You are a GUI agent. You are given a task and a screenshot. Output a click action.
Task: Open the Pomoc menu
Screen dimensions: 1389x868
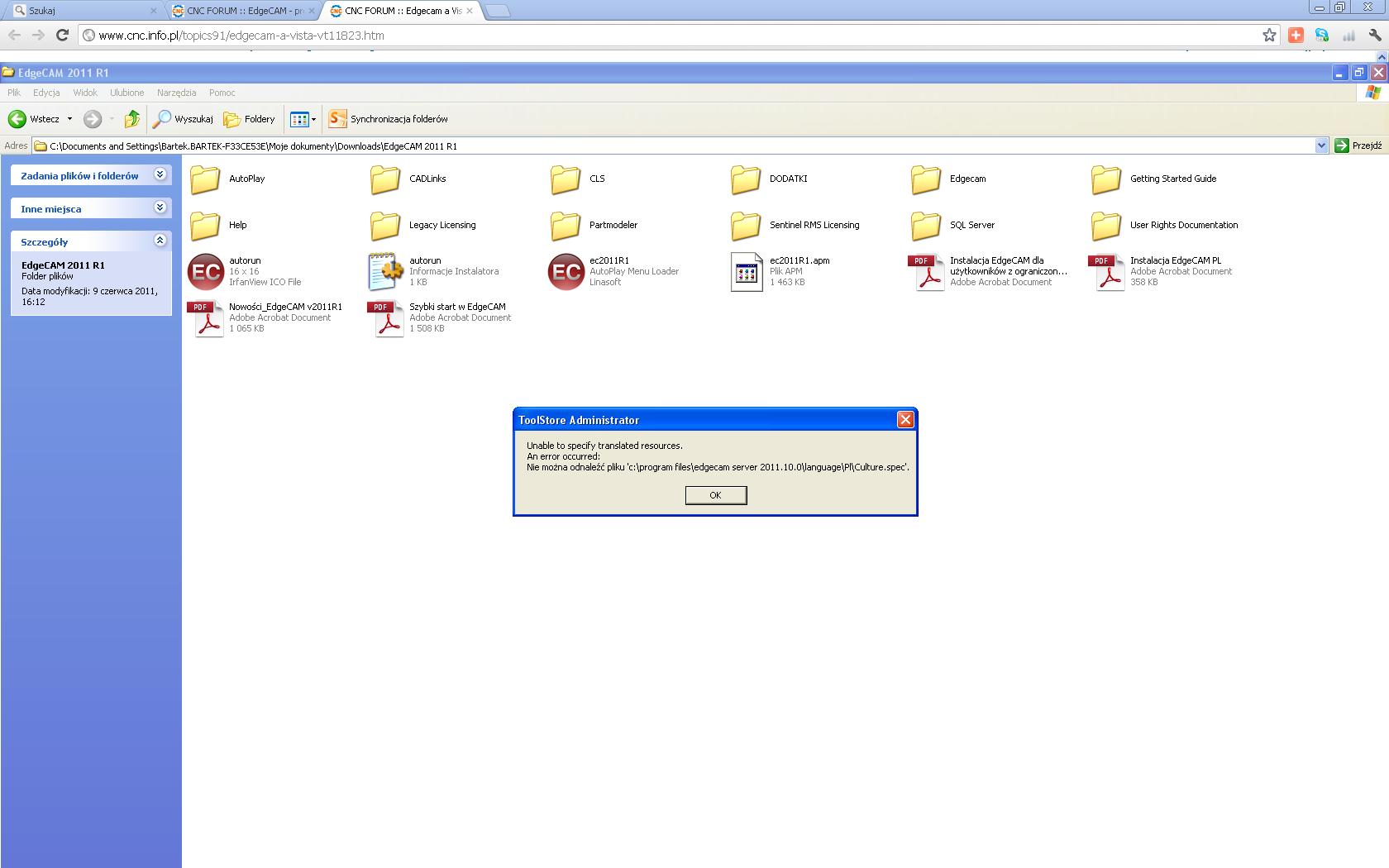click(222, 93)
